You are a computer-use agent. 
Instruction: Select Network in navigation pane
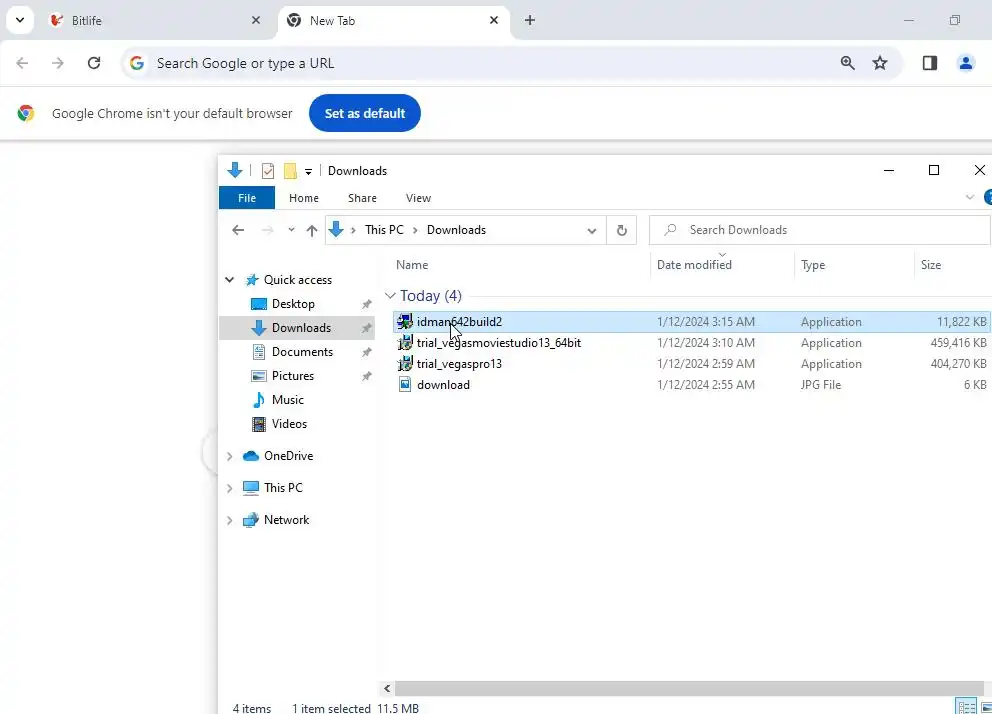click(287, 520)
